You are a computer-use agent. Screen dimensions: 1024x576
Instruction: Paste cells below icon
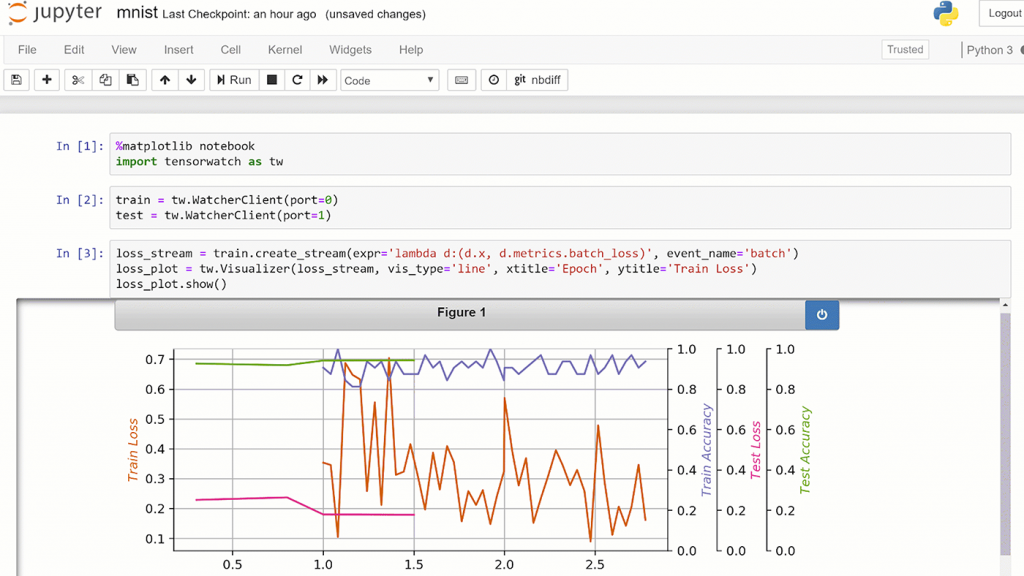132,80
